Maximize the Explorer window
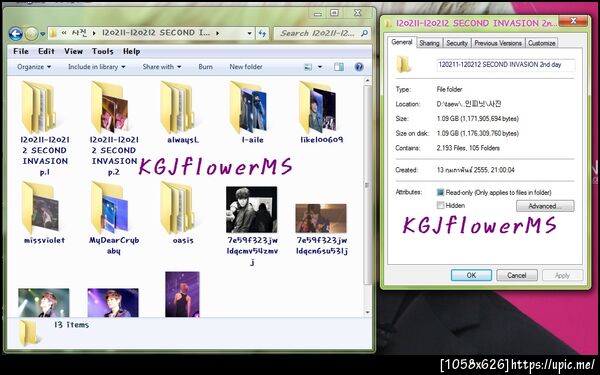This screenshot has height=375, width=600. point(334,13)
